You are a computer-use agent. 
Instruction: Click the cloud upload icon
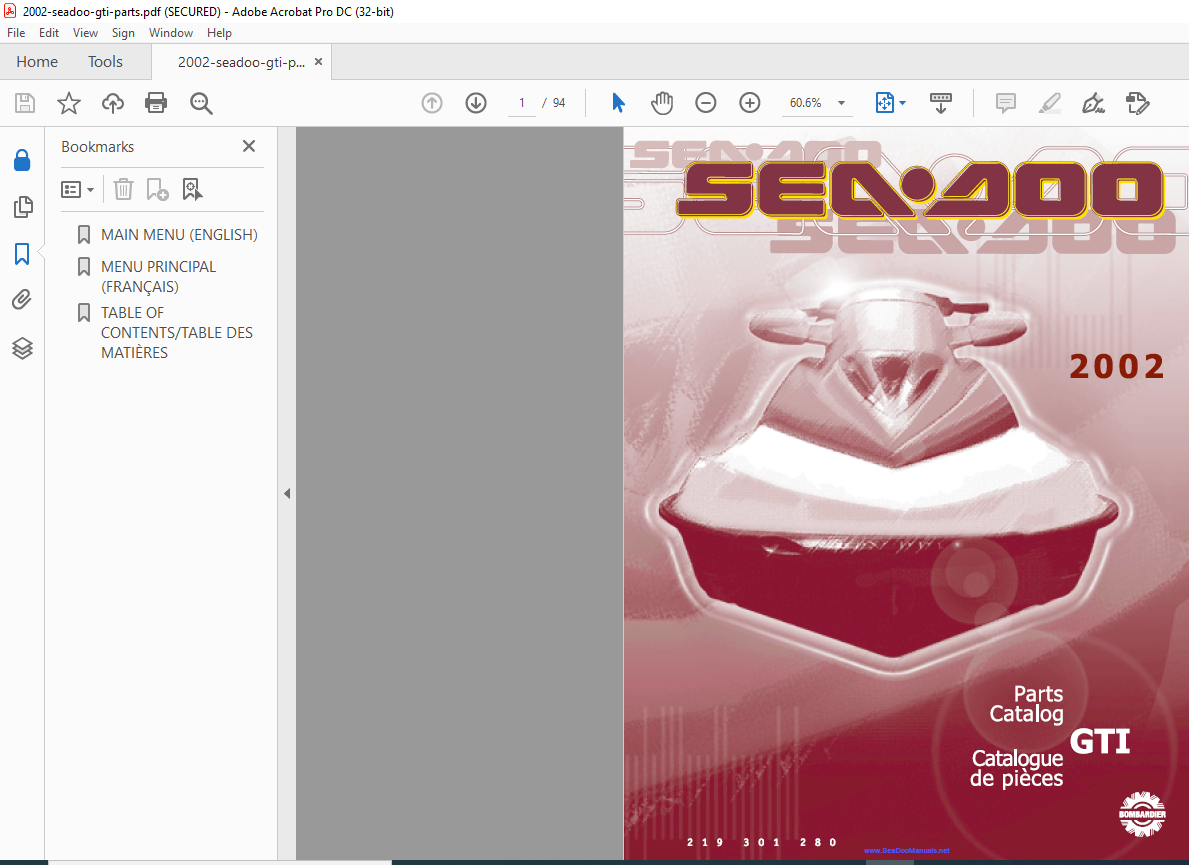pyautogui.click(x=113, y=103)
